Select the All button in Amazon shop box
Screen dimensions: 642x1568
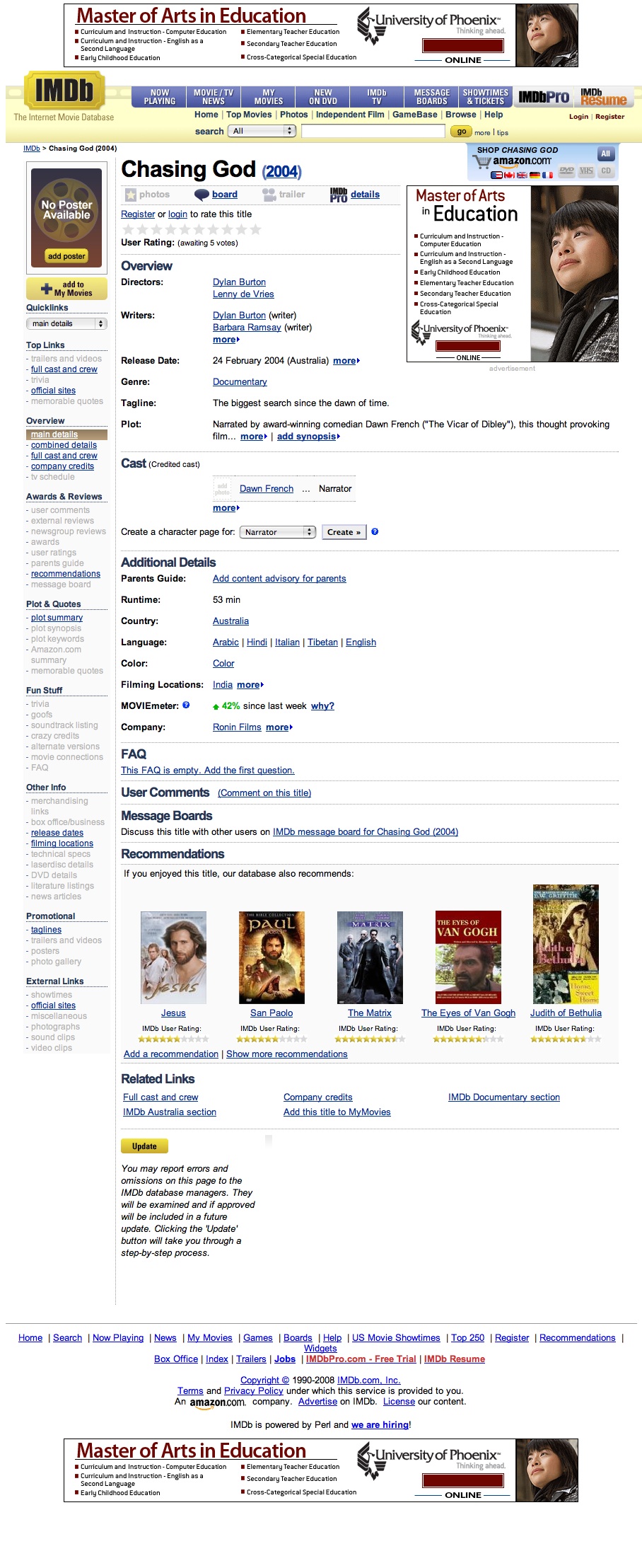[x=605, y=154]
